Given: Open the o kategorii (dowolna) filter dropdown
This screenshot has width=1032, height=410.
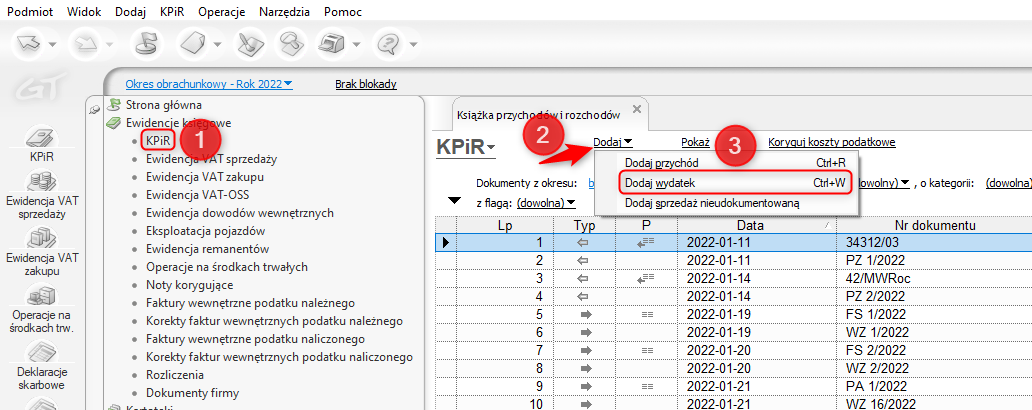Looking at the screenshot, I should [1008, 183].
